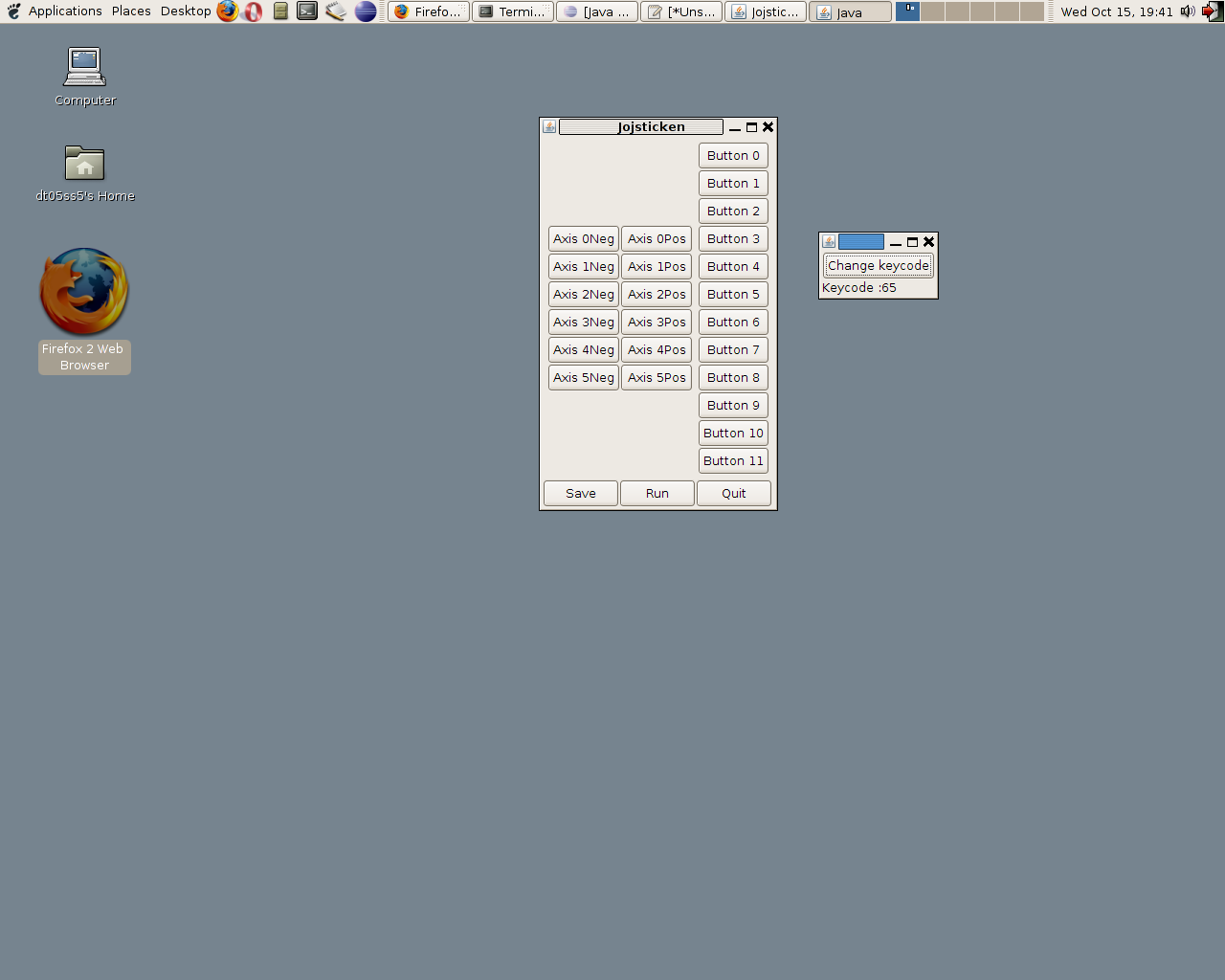Launch Eclipse from the panel sphere icon
The height and width of the screenshot is (980, 1225).
366,11
